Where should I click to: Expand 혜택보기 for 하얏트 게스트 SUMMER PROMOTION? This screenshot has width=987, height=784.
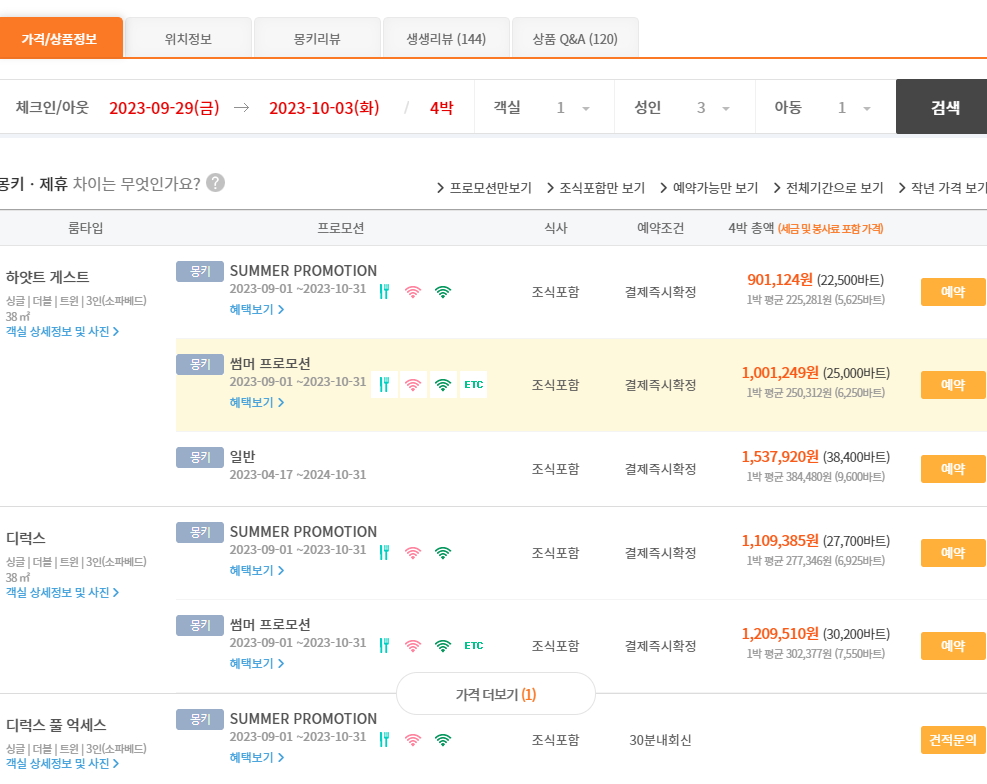click(x=257, y=310)
